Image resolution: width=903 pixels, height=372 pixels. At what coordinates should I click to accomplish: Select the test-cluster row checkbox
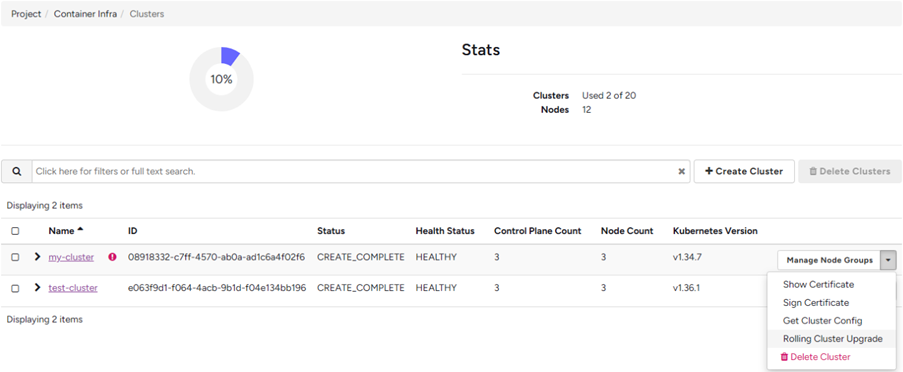(x=16, y=288)
